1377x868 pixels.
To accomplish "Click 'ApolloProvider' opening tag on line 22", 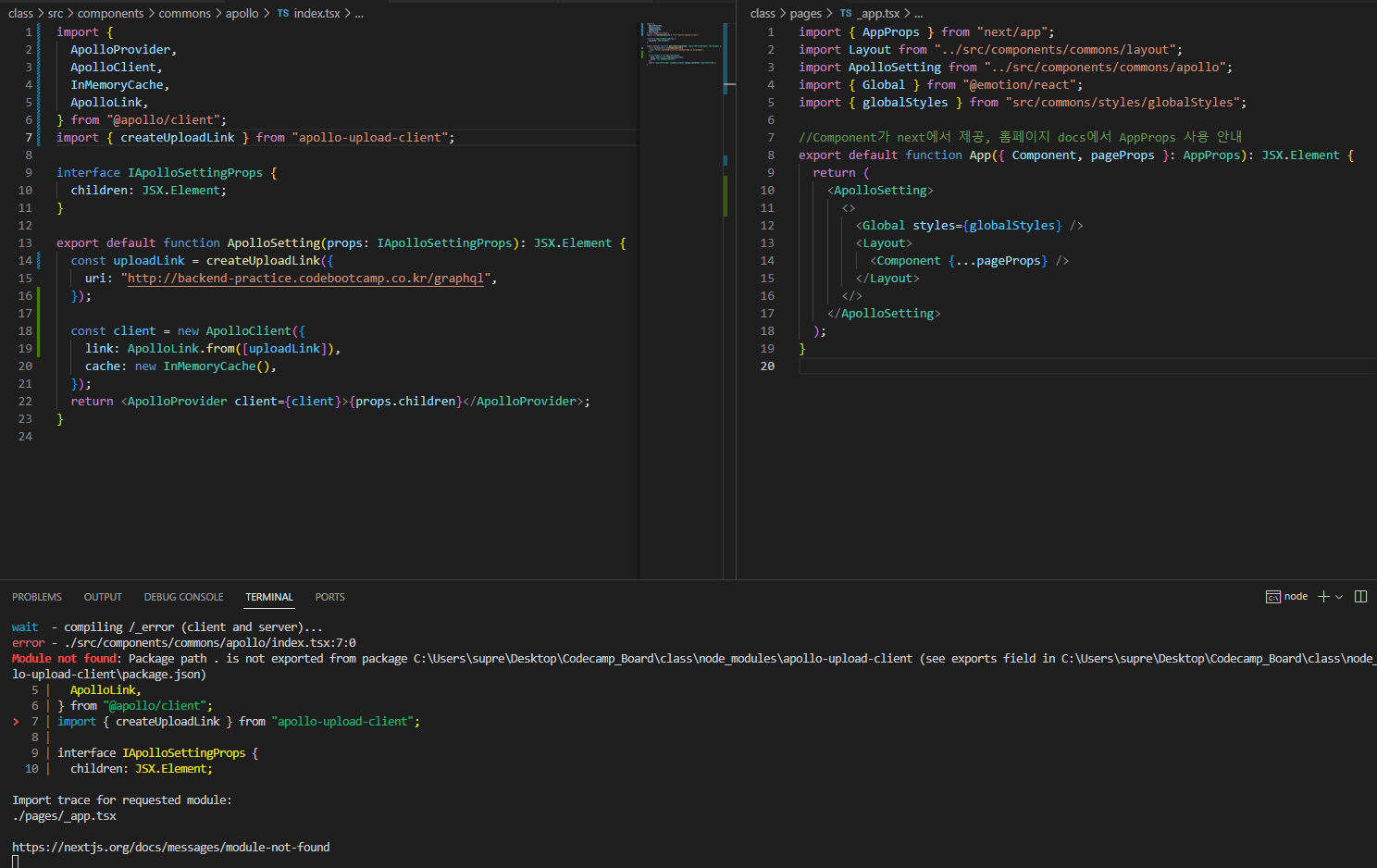I will point(178,402).
